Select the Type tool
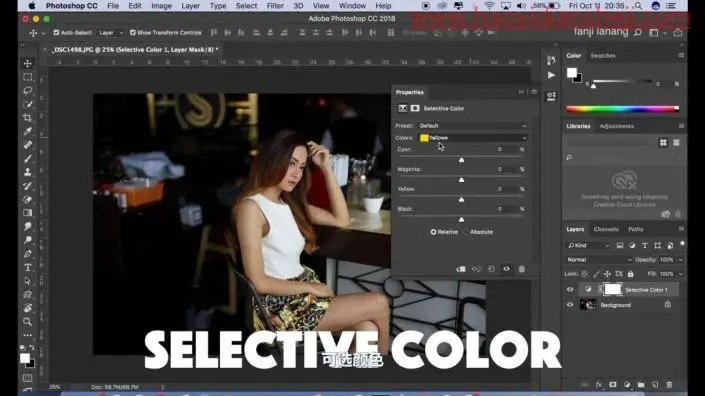 click(27, 267)
